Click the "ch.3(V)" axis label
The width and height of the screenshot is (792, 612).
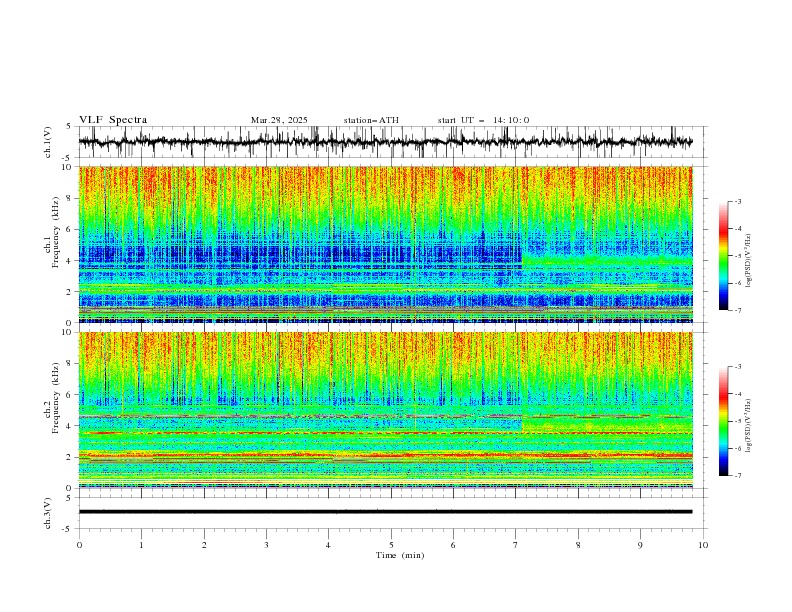(x=48, y=513)
